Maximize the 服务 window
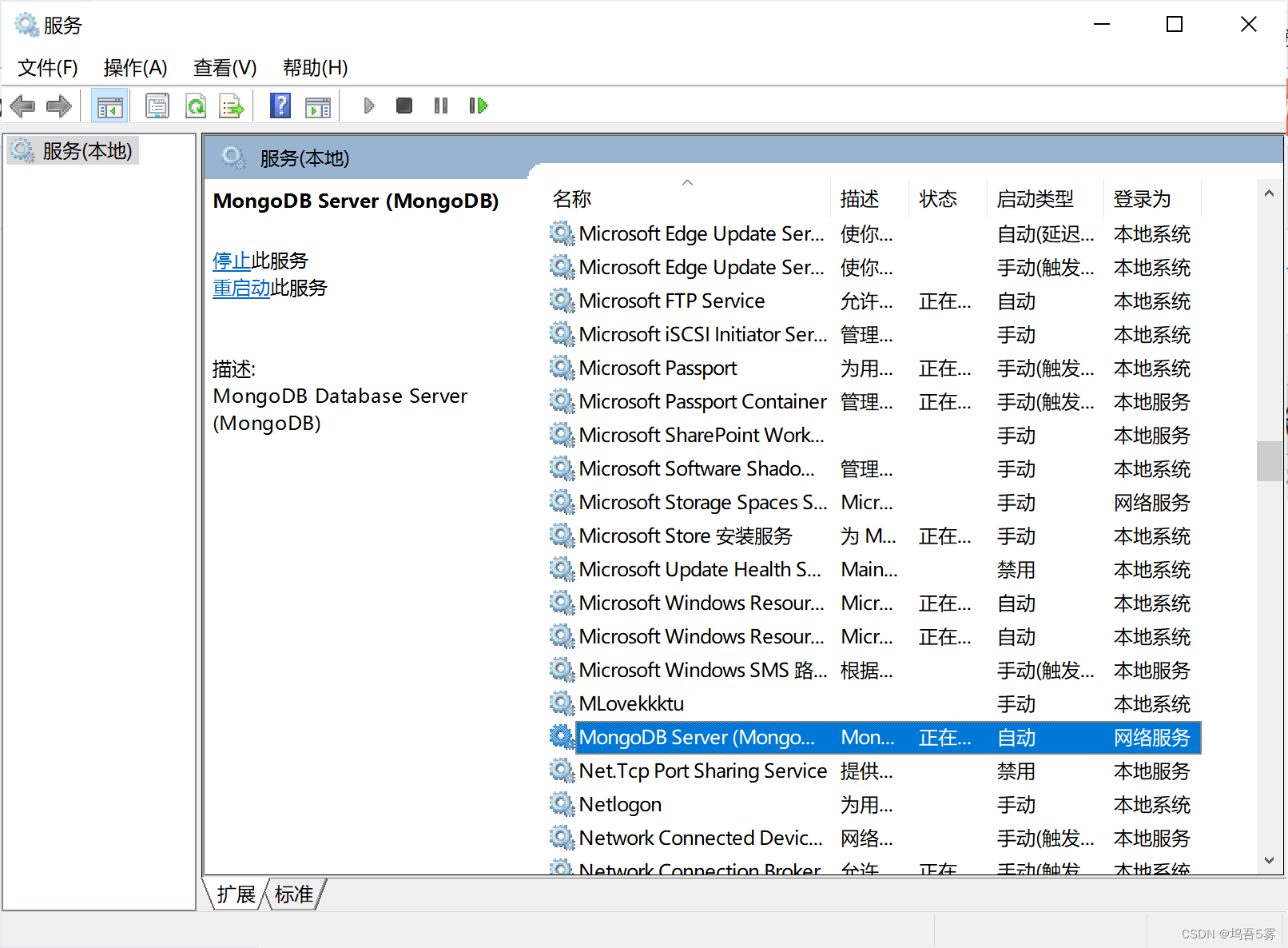Image resolution: width=1288 pixels, height=948 pixels. [x=1175, y=25]
